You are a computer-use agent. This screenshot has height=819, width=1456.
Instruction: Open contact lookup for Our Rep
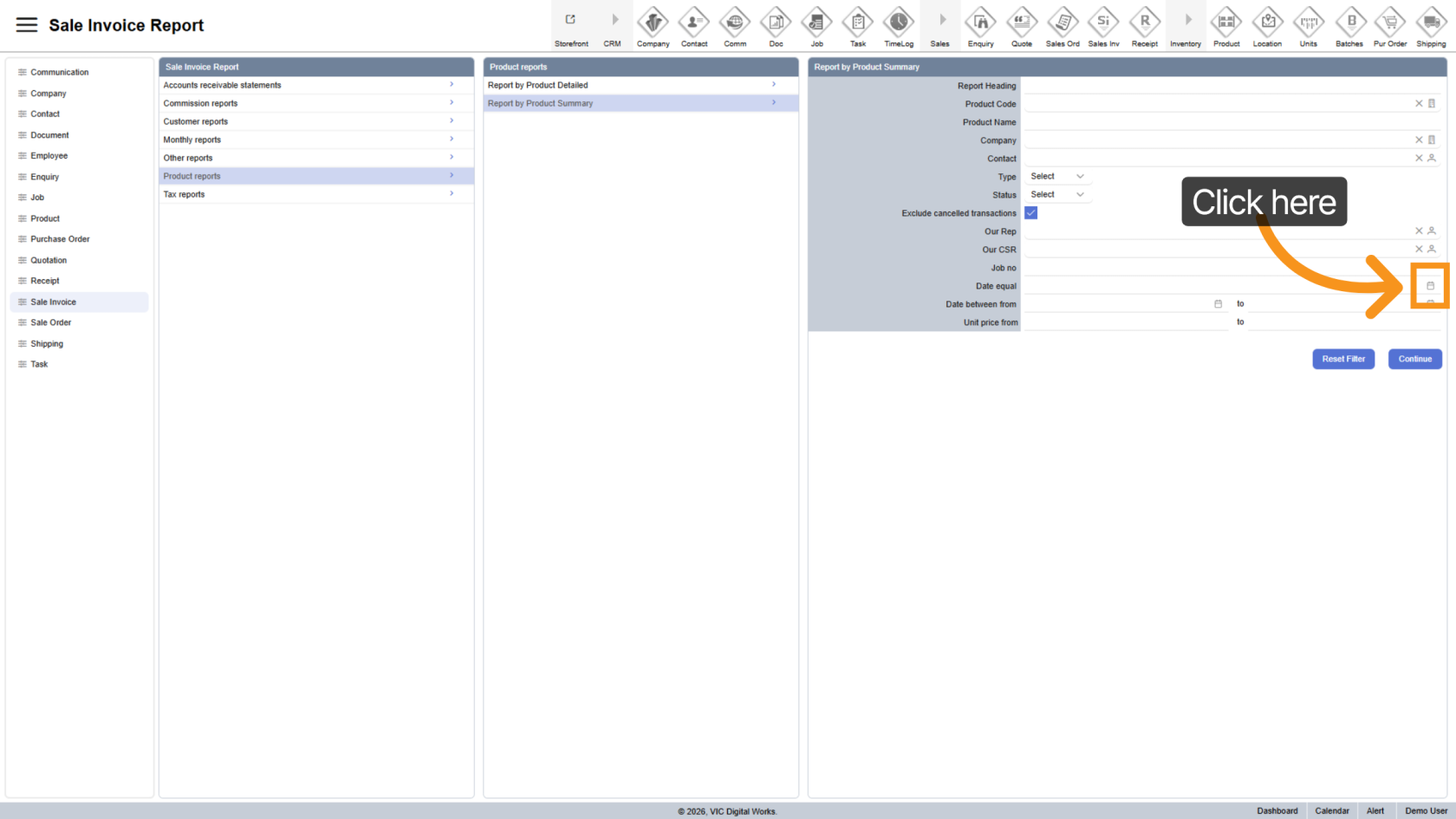point(1432,231)
